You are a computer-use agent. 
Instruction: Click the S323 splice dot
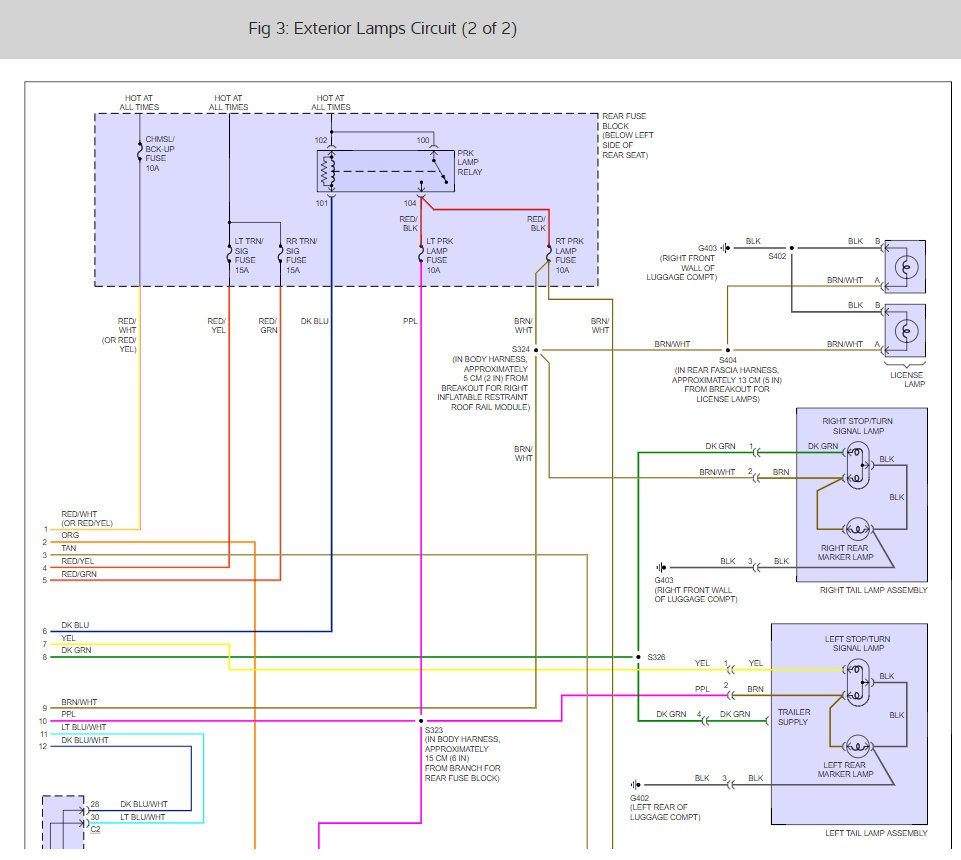pyautogui.click(x=421, y=721)
